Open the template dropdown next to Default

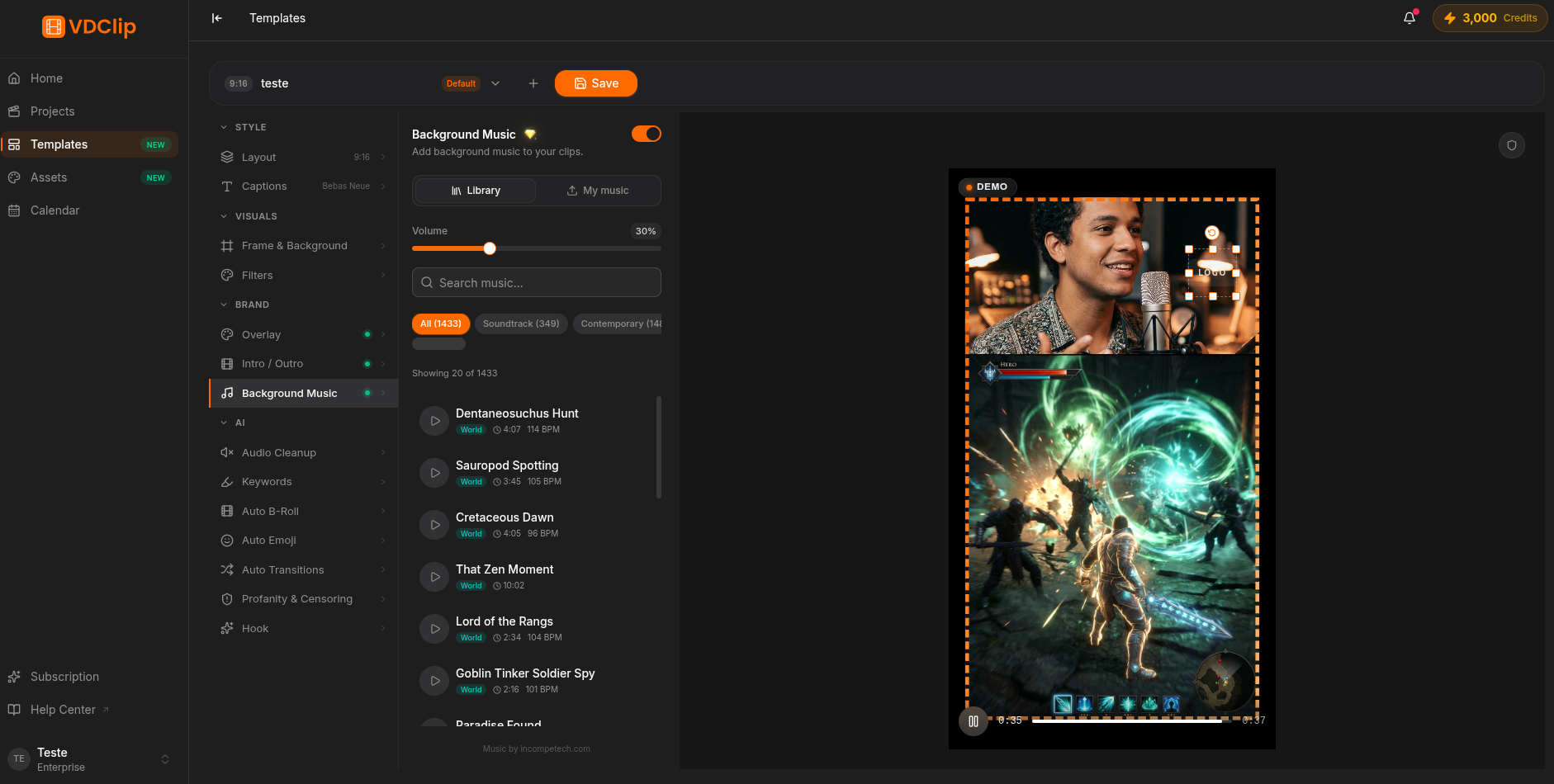[495, 83]
